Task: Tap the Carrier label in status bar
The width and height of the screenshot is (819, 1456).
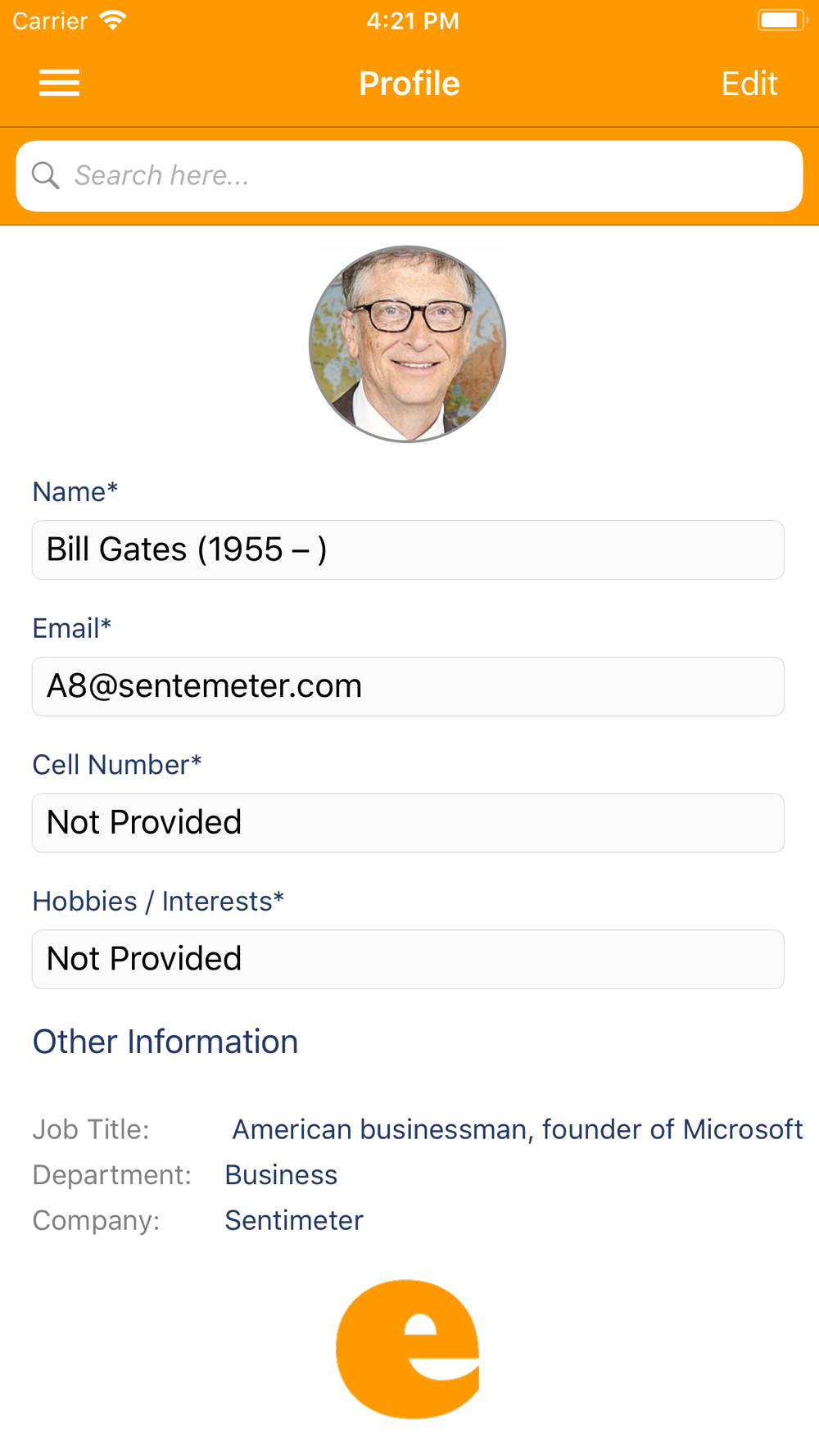Action: 50,21
